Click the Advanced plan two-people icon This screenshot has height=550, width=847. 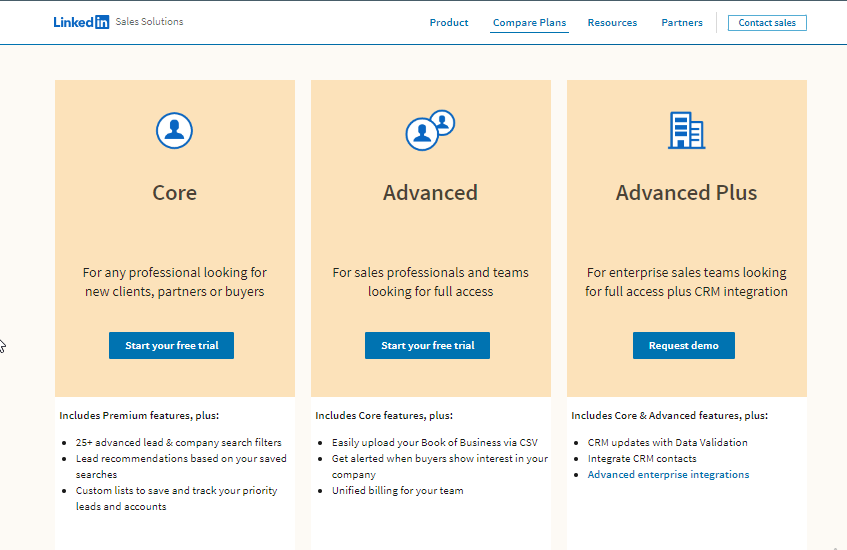coord(431,130)
